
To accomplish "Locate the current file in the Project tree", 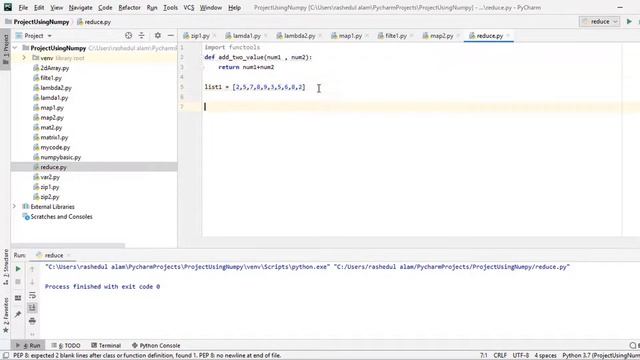I will pyautogui.click(x=129, y=36).
